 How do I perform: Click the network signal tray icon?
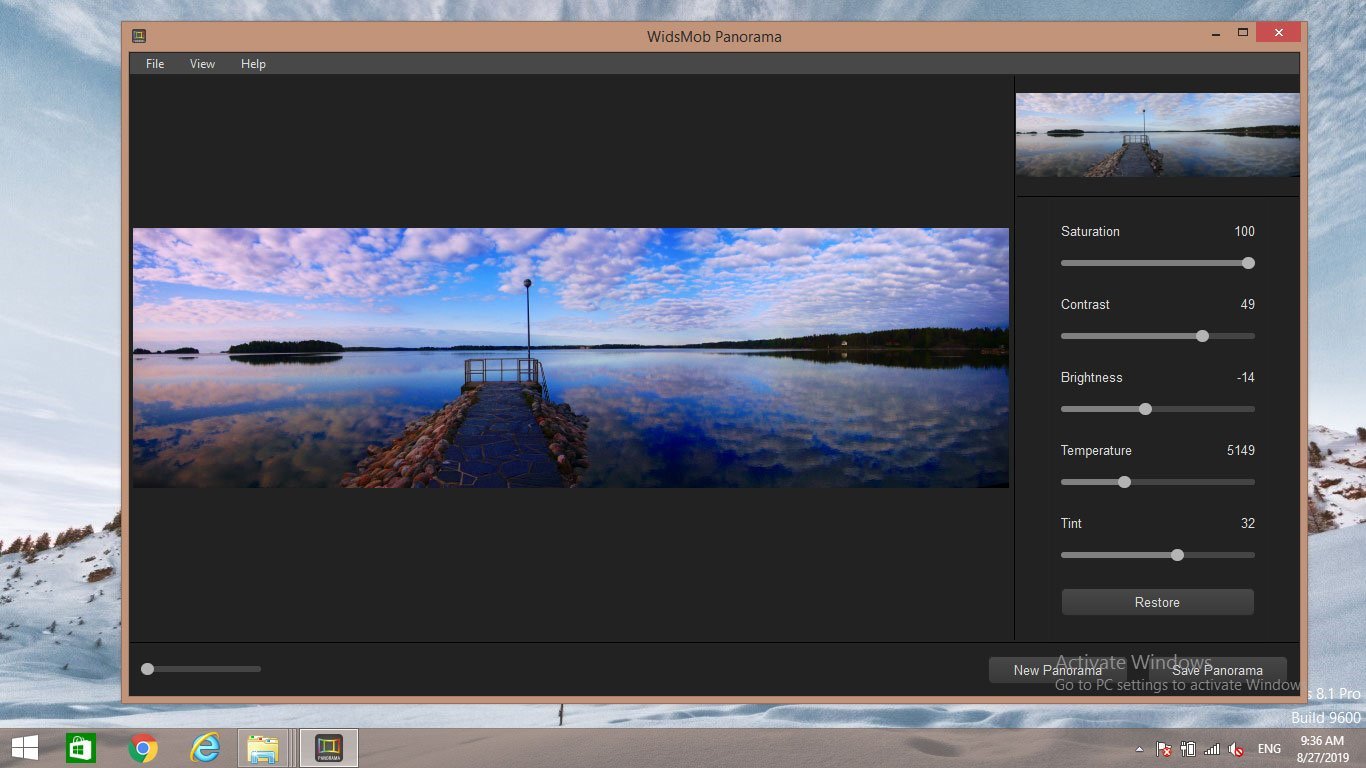point(1212,749)
